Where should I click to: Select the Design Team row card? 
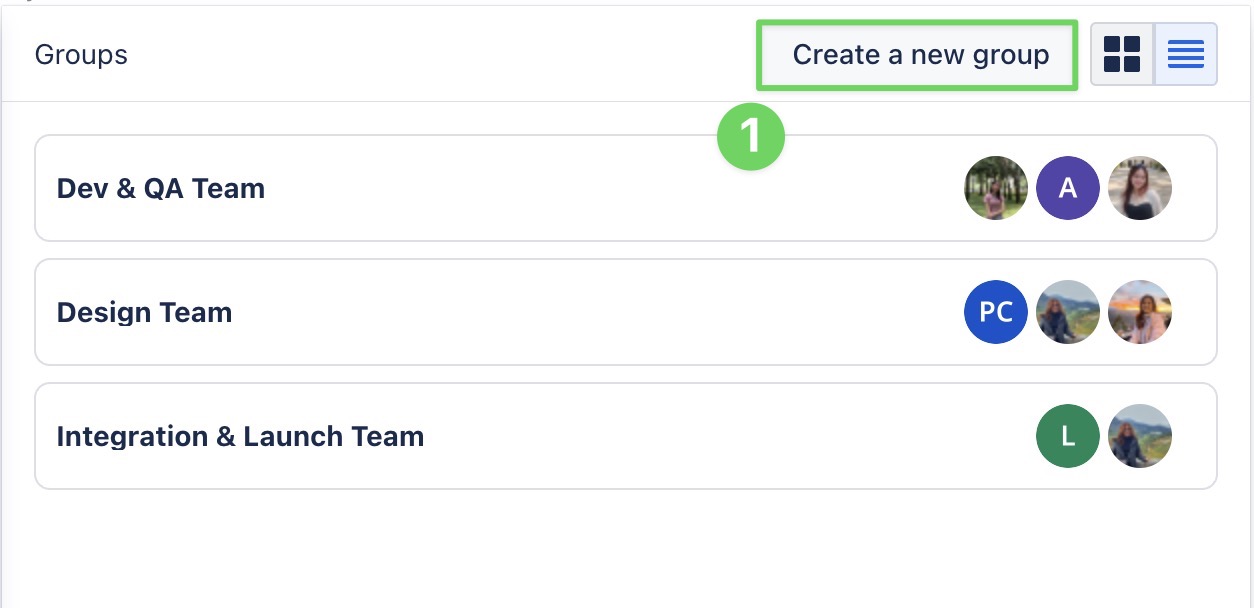click(600, 312)
